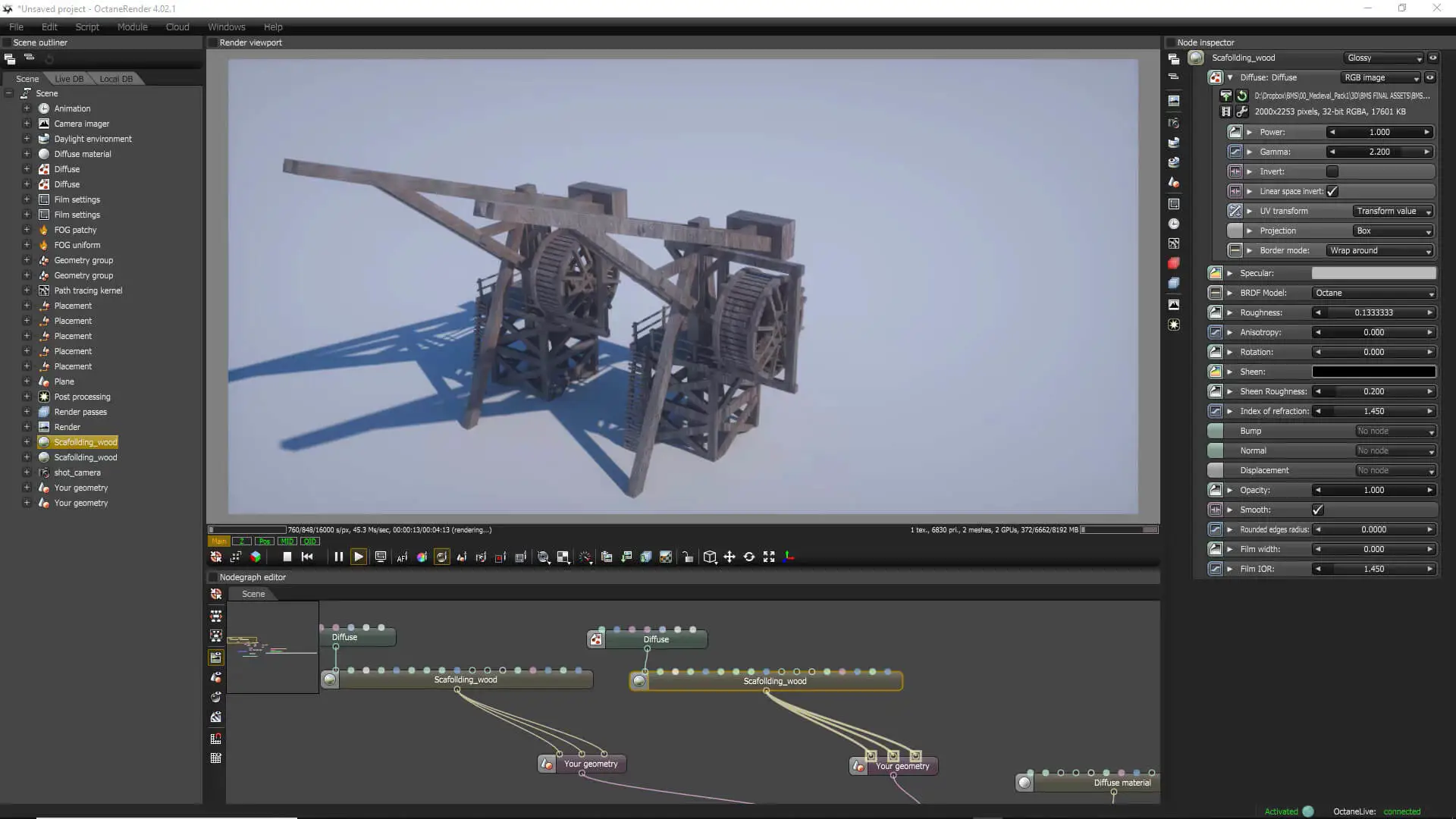Click the stop render button
Screen dimensions: 1456x819
tap(287, 557)
